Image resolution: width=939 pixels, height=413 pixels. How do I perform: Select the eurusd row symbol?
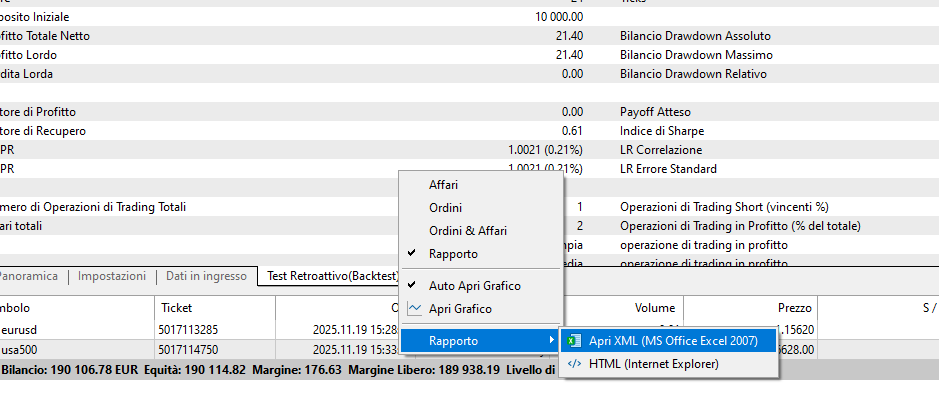19,330
